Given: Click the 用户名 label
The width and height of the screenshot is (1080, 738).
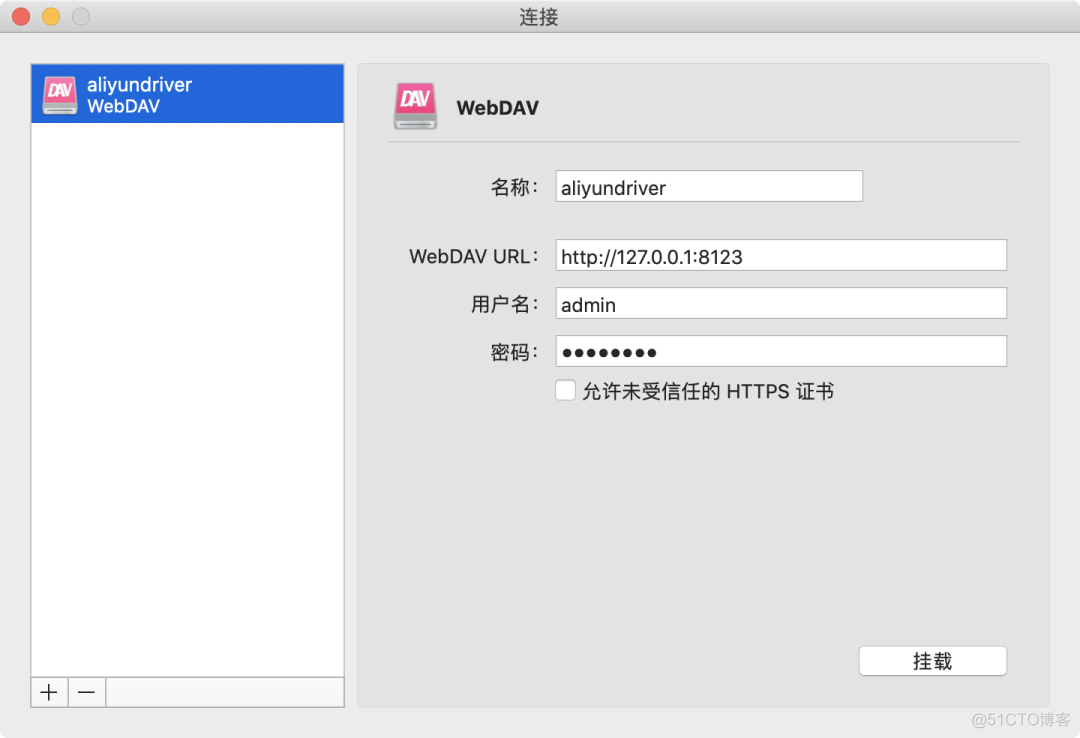Looking at the screenshot, I should coord(504,304).
